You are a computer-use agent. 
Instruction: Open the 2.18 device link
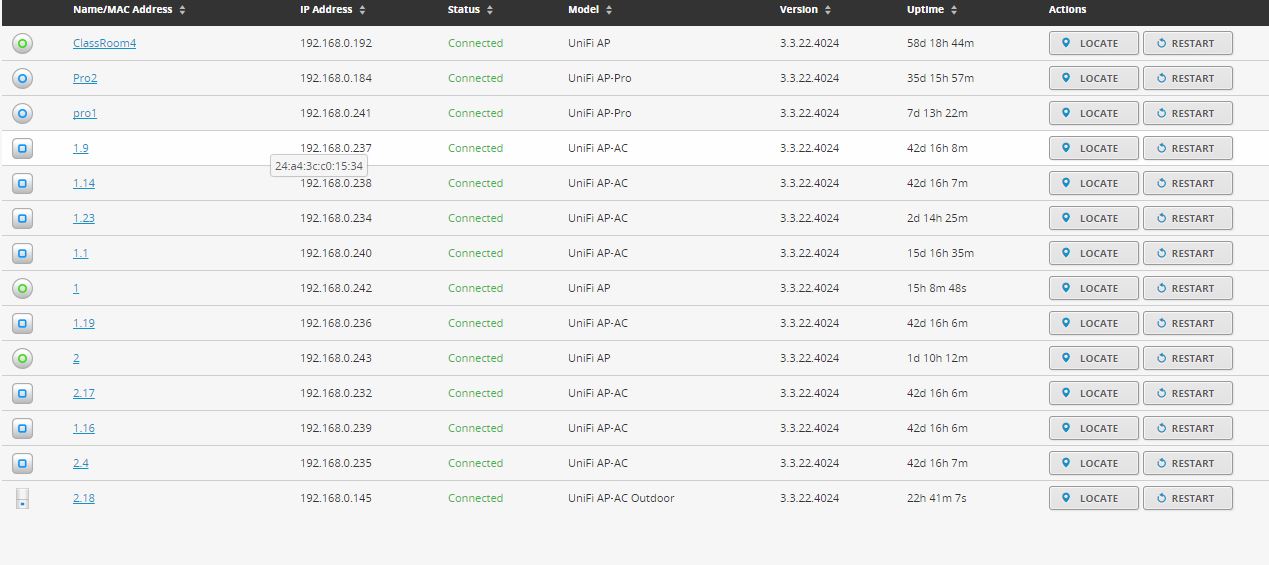[84, 499]
